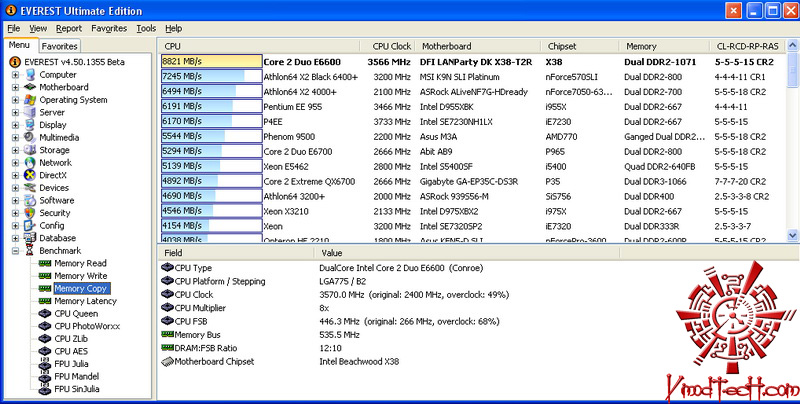Open the View menu
800x404 pixels.
38,29
